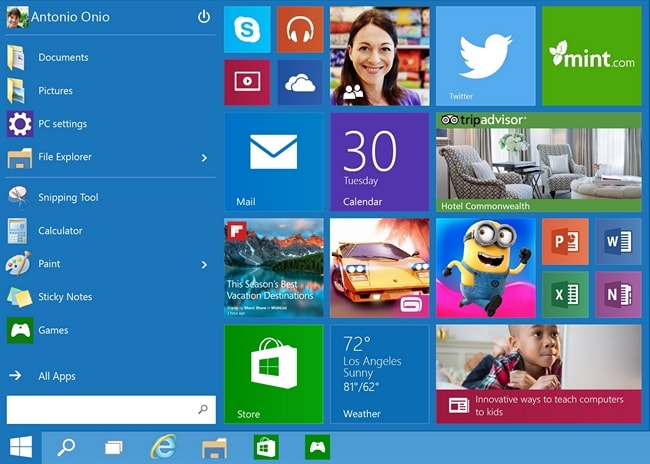
Task: Open the Twitter tile
Action: (x=485, y=56)
